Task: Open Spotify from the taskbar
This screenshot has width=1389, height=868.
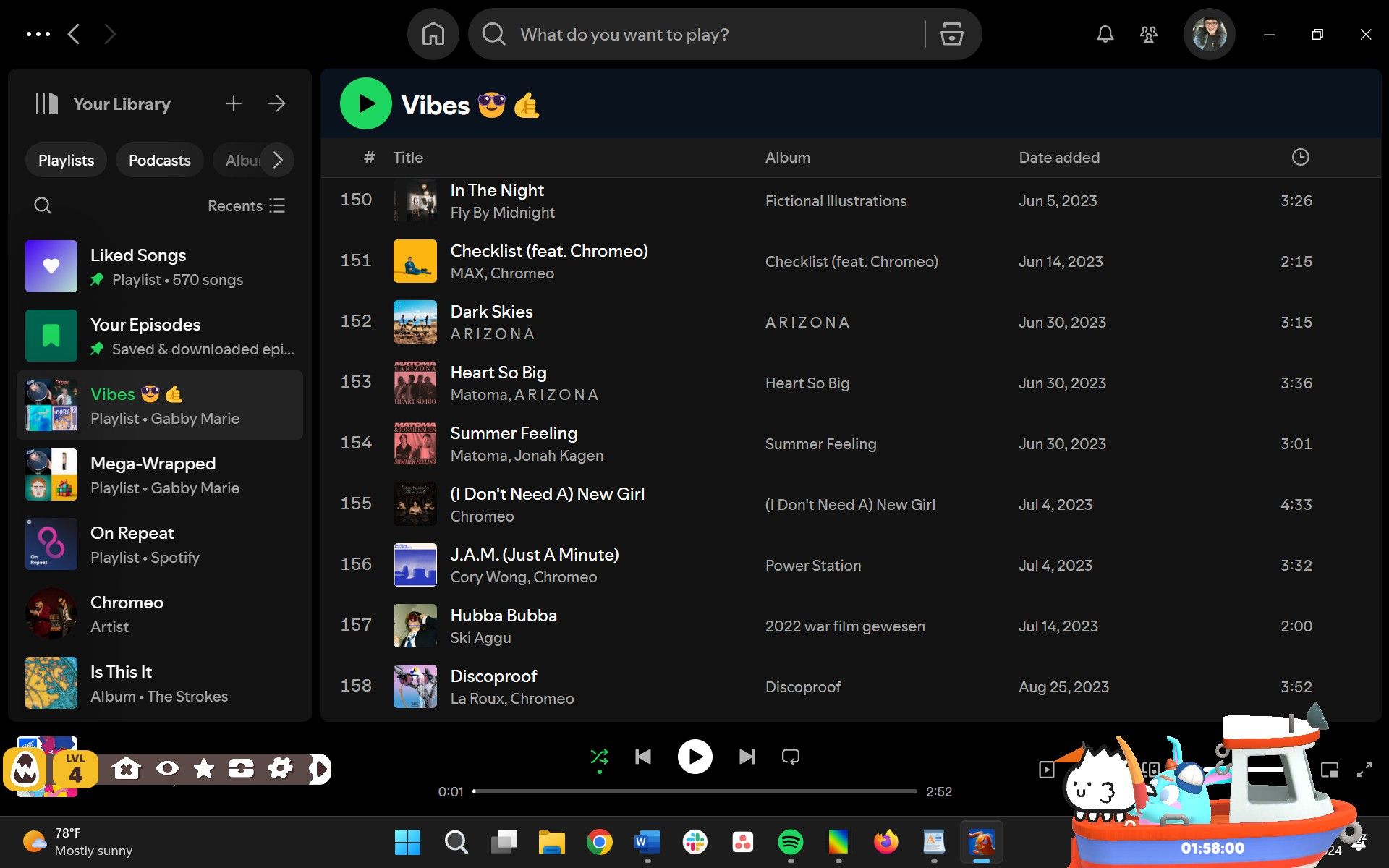Action: tap(790, 842)
